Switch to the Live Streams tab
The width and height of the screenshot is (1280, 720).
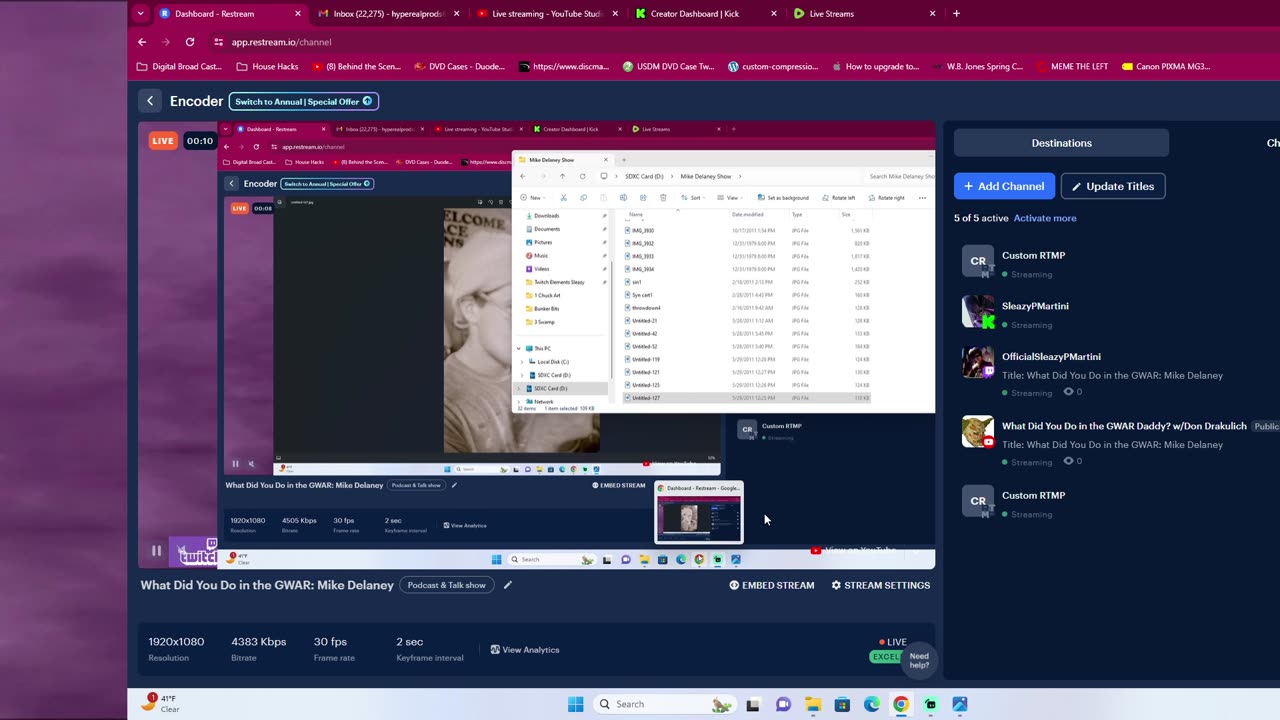pyautogui.click(x=866, y=14)
